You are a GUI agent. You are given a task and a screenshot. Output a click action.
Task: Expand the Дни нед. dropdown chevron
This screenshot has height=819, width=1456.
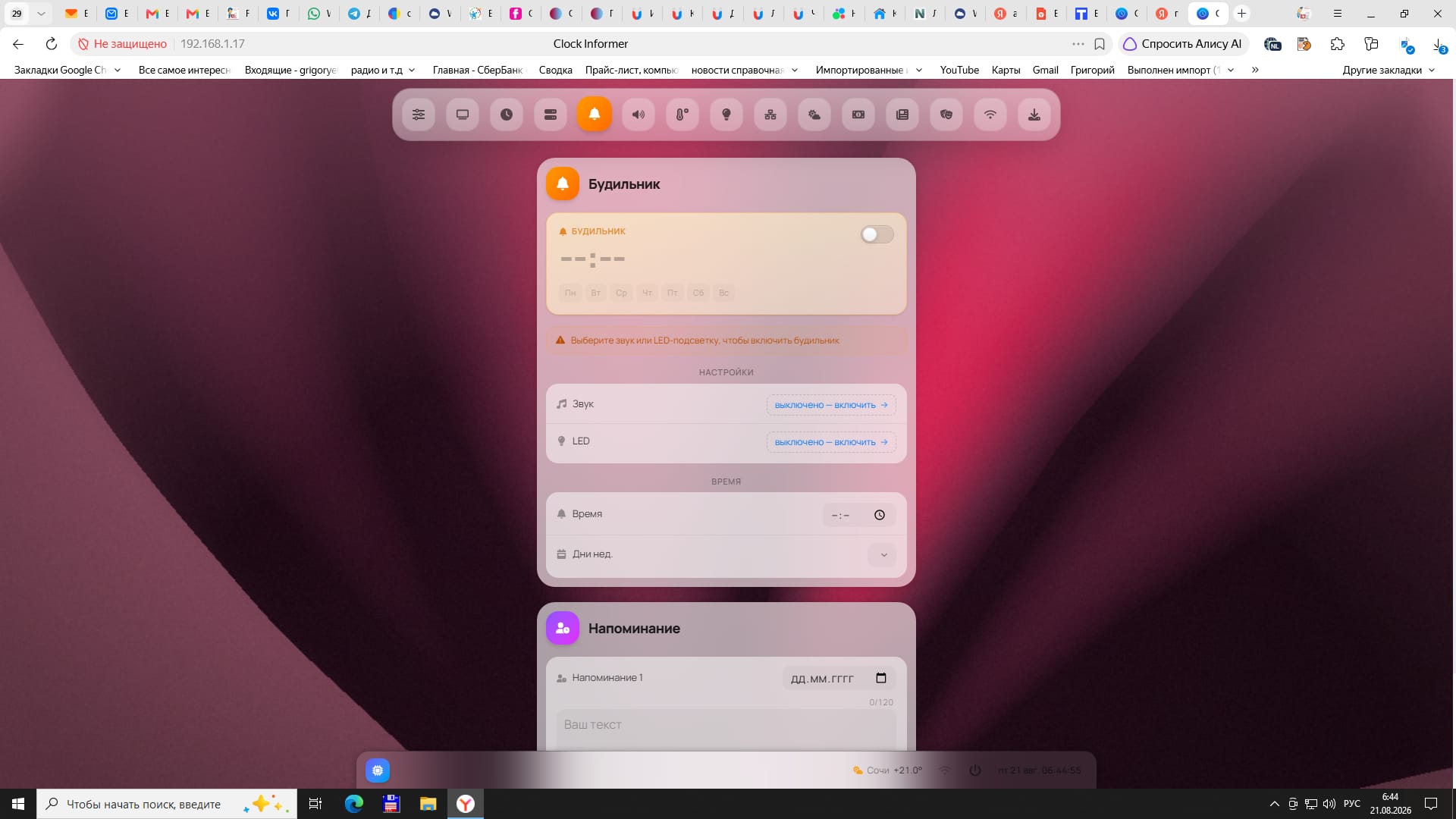883,554
